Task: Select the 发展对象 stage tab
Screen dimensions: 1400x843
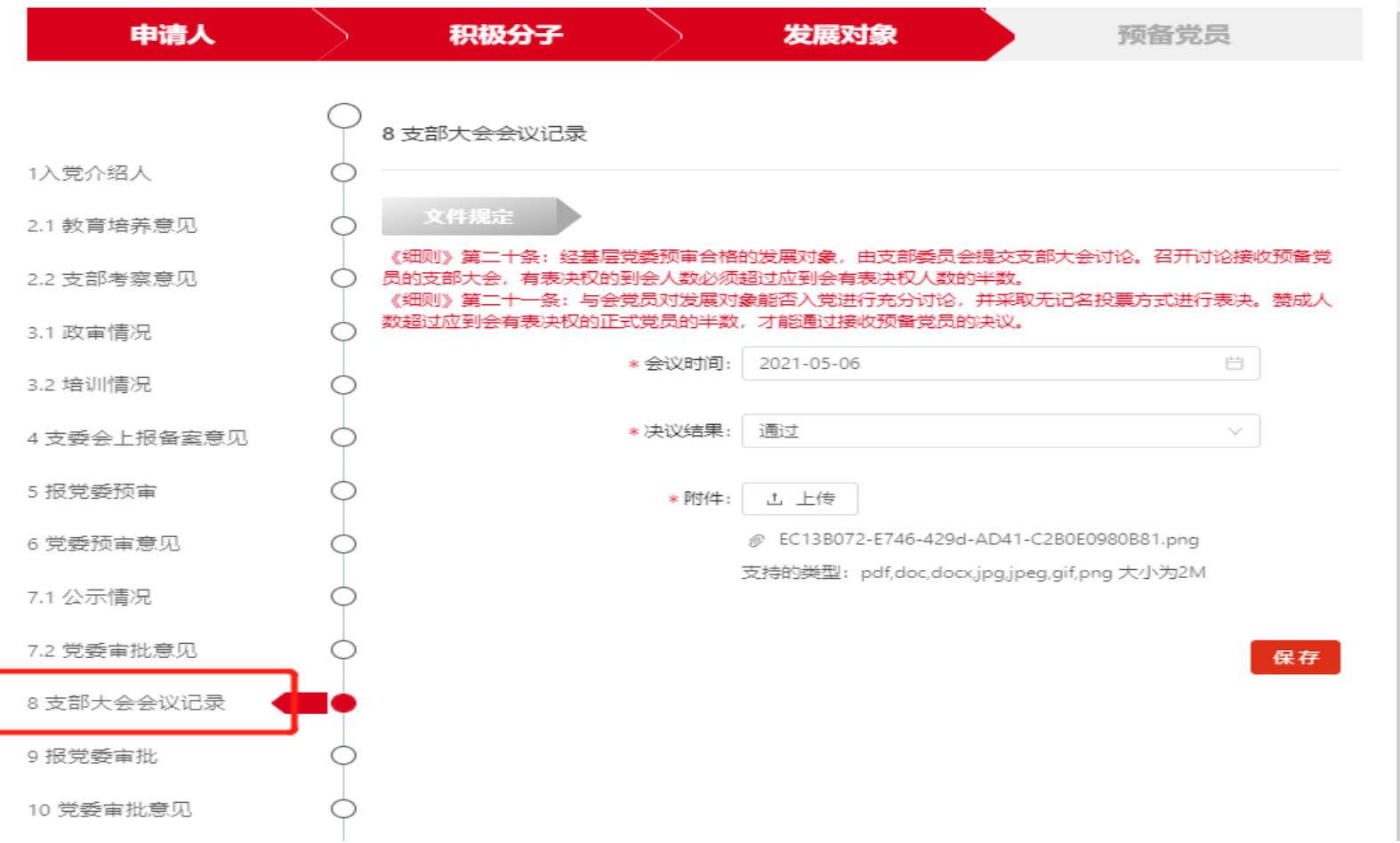Action: (840, 35)
